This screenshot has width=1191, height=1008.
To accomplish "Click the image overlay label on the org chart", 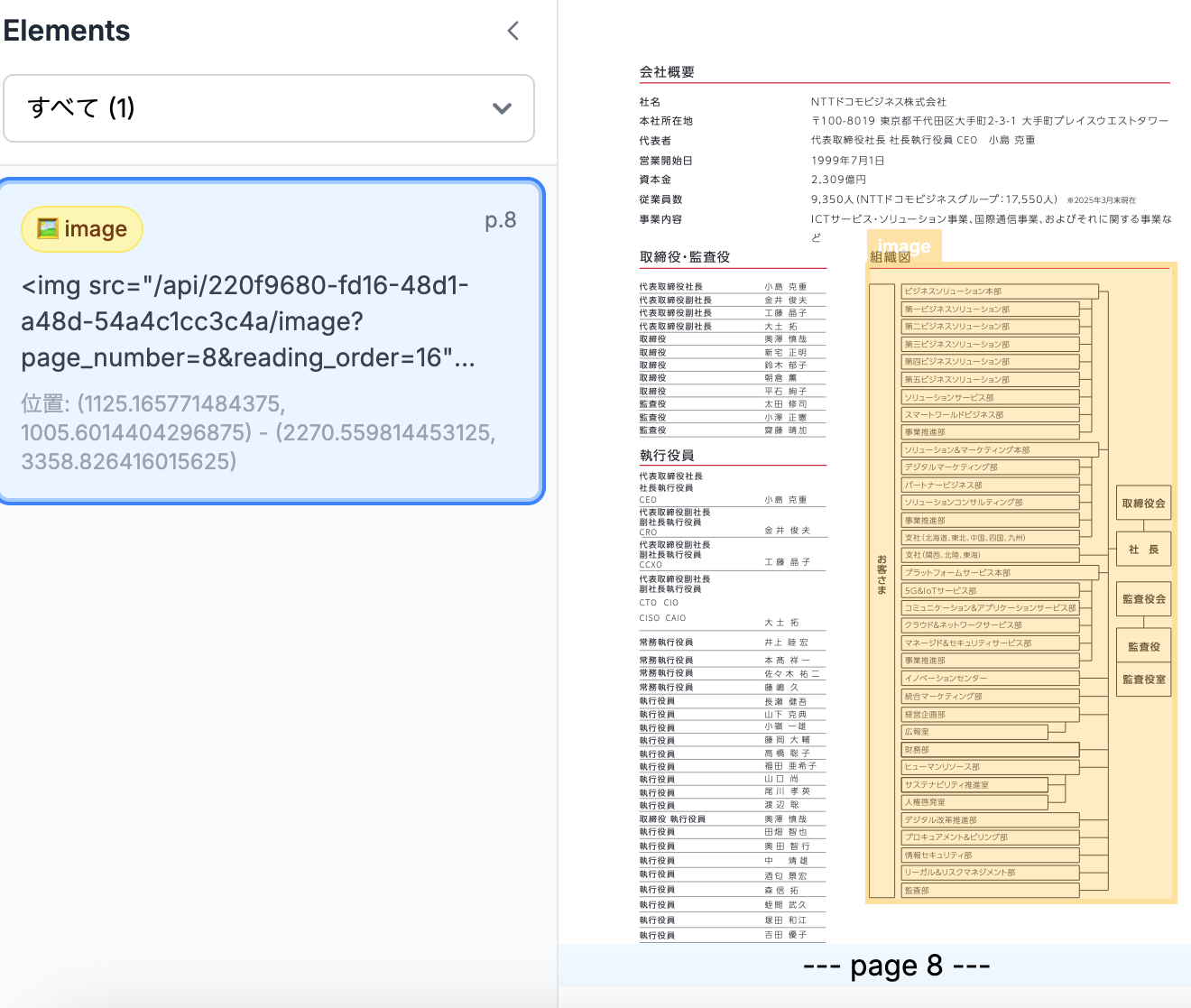I will [904, 246].
